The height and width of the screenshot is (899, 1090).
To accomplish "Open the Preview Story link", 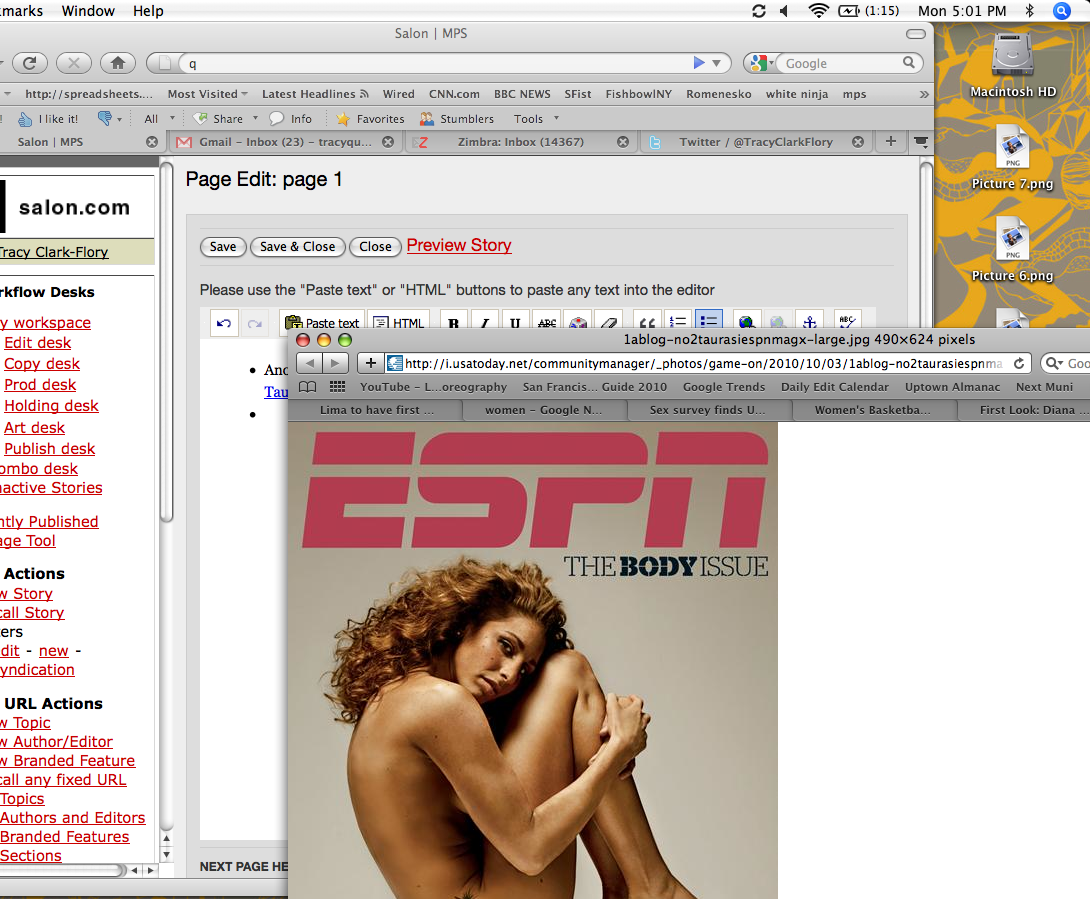I will 459,245.
